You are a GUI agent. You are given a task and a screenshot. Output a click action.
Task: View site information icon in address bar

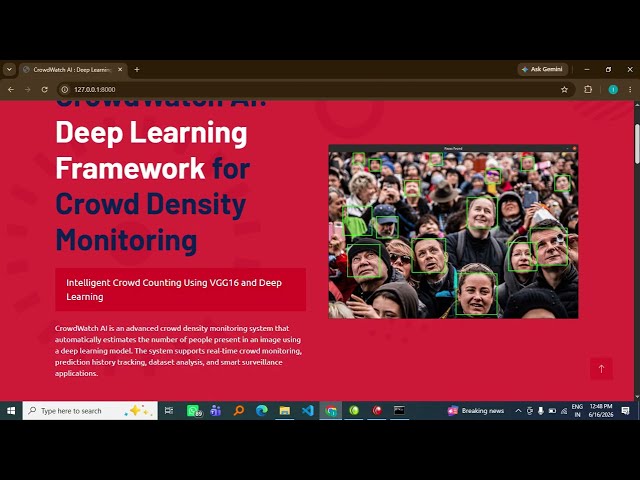pos(64,89)
